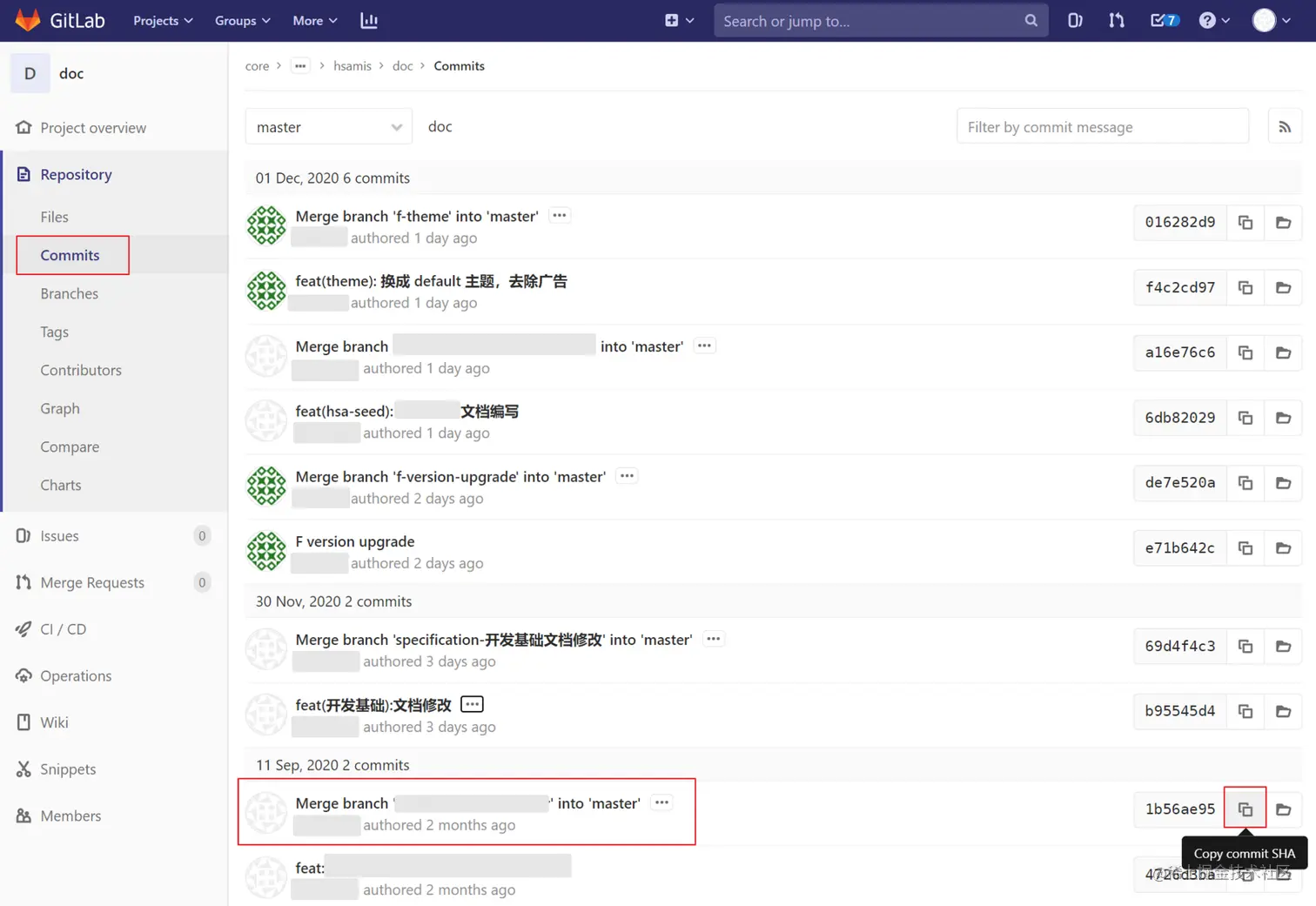Open Branches in the sidebar

[70, 294]
